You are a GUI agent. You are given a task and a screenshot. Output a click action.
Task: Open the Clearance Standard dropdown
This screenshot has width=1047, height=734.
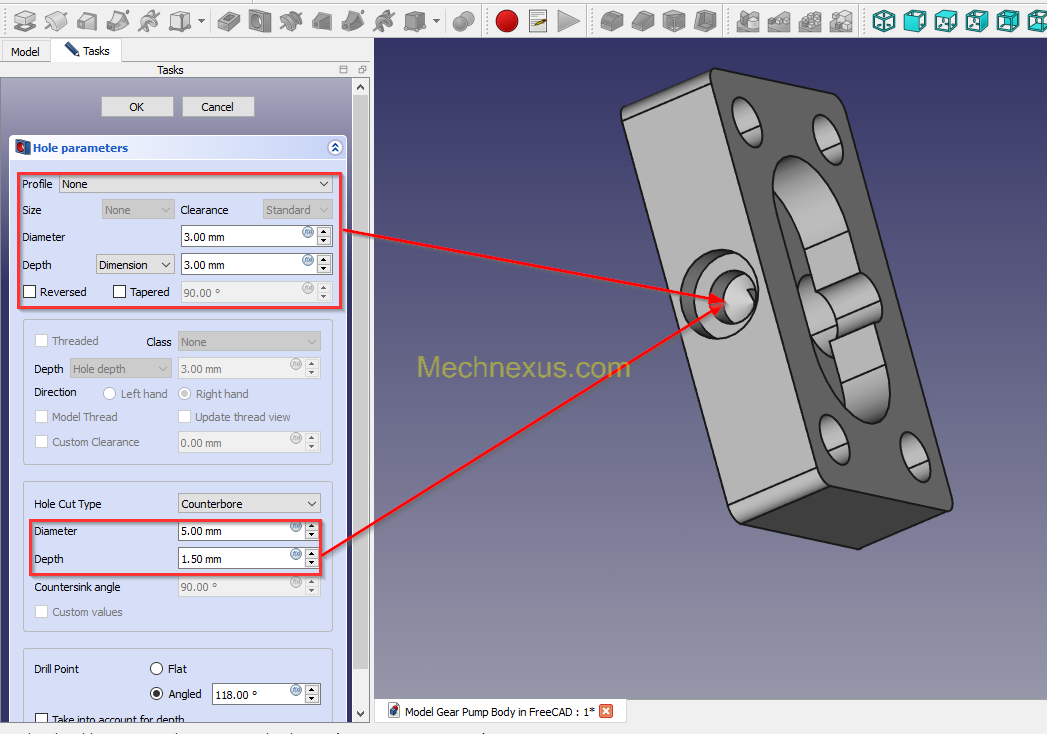297,210
